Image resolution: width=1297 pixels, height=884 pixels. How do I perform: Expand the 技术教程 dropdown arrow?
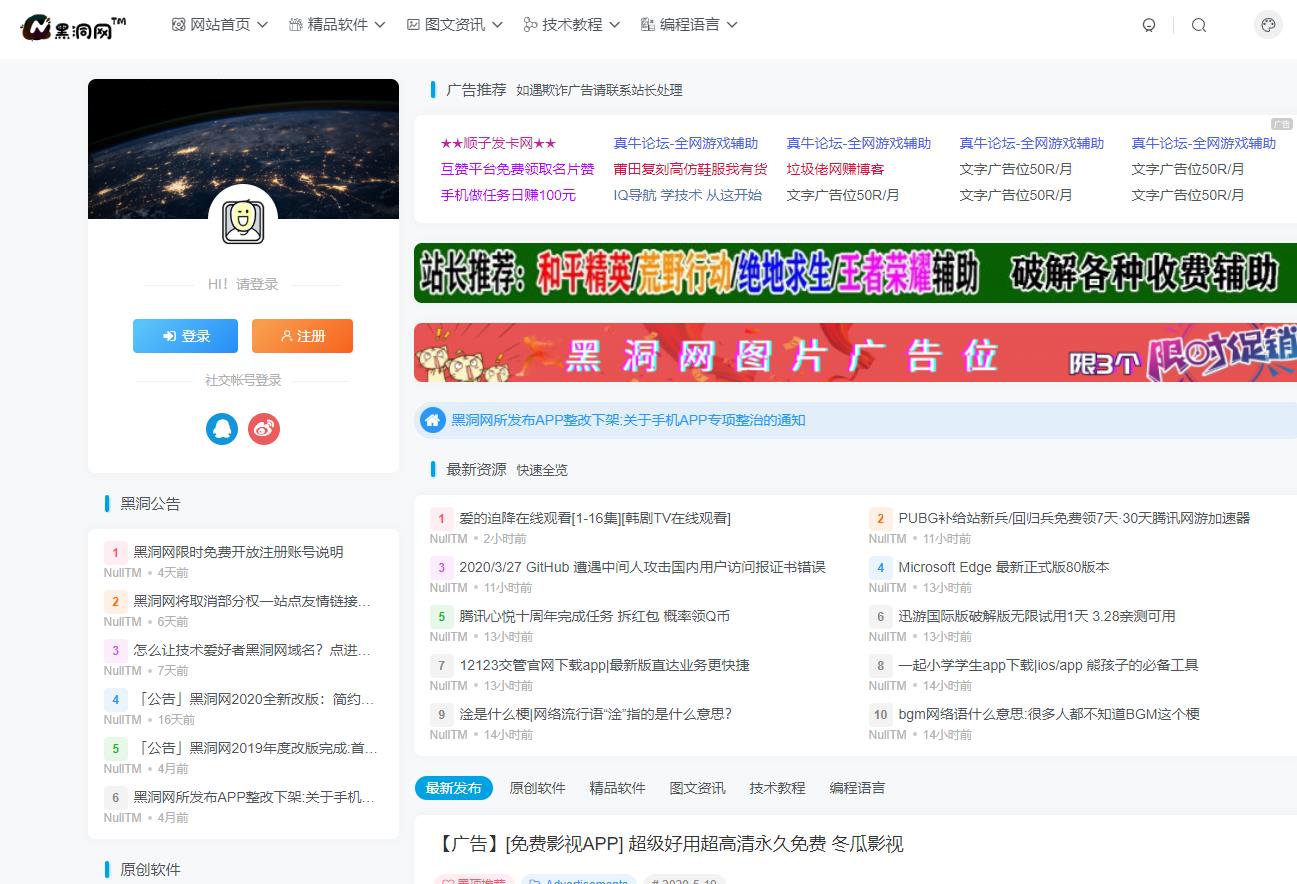coord(614,25)
